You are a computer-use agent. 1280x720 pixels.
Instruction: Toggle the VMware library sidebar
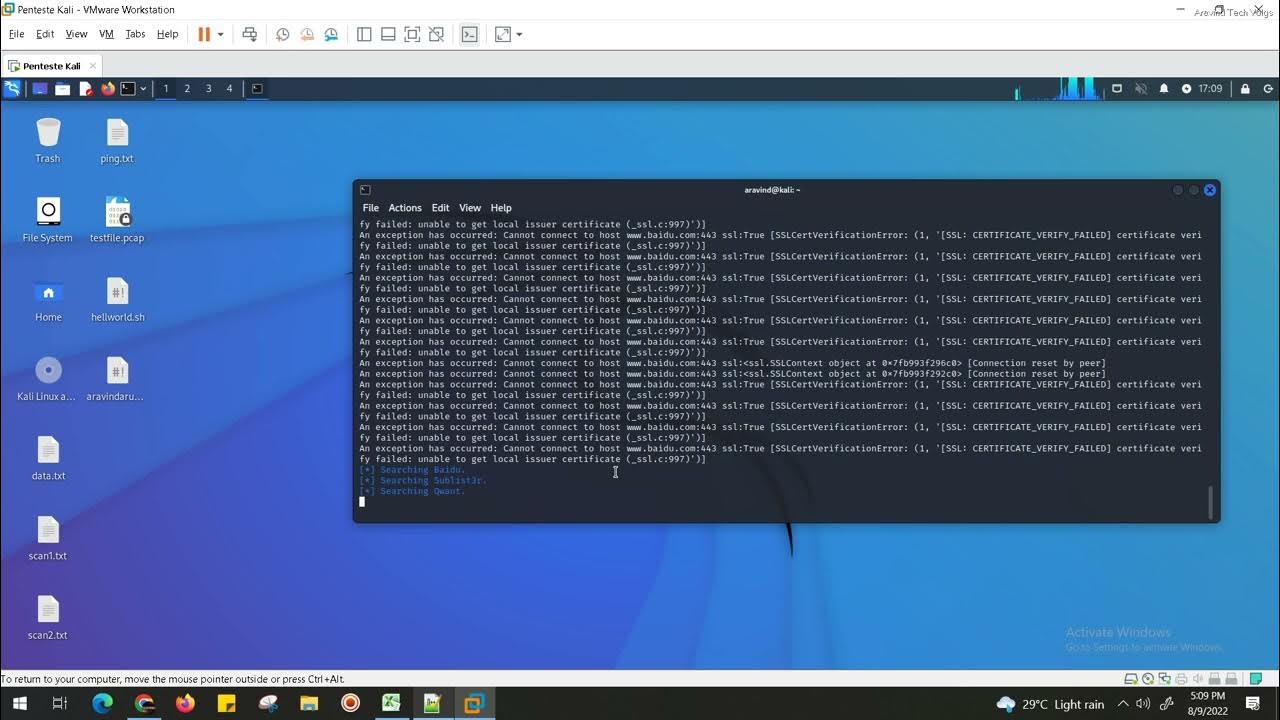[x=364, y=34]
